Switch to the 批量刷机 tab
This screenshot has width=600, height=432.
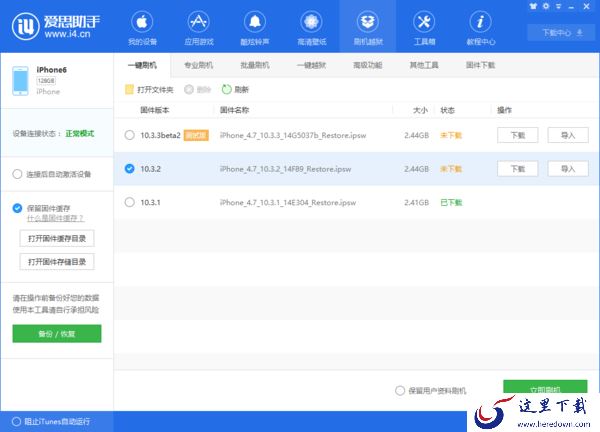point(255,65)
